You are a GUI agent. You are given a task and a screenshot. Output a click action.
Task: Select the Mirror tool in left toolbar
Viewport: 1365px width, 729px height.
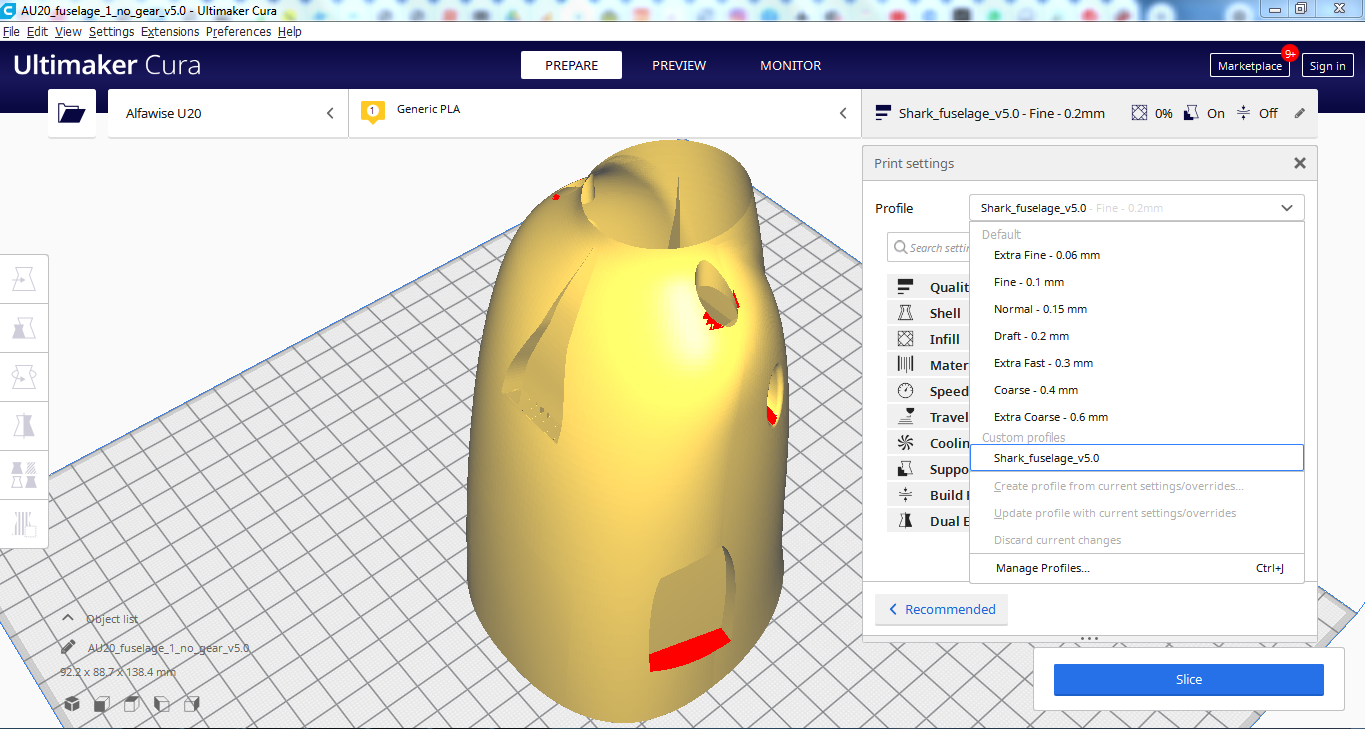click(24, 426)
